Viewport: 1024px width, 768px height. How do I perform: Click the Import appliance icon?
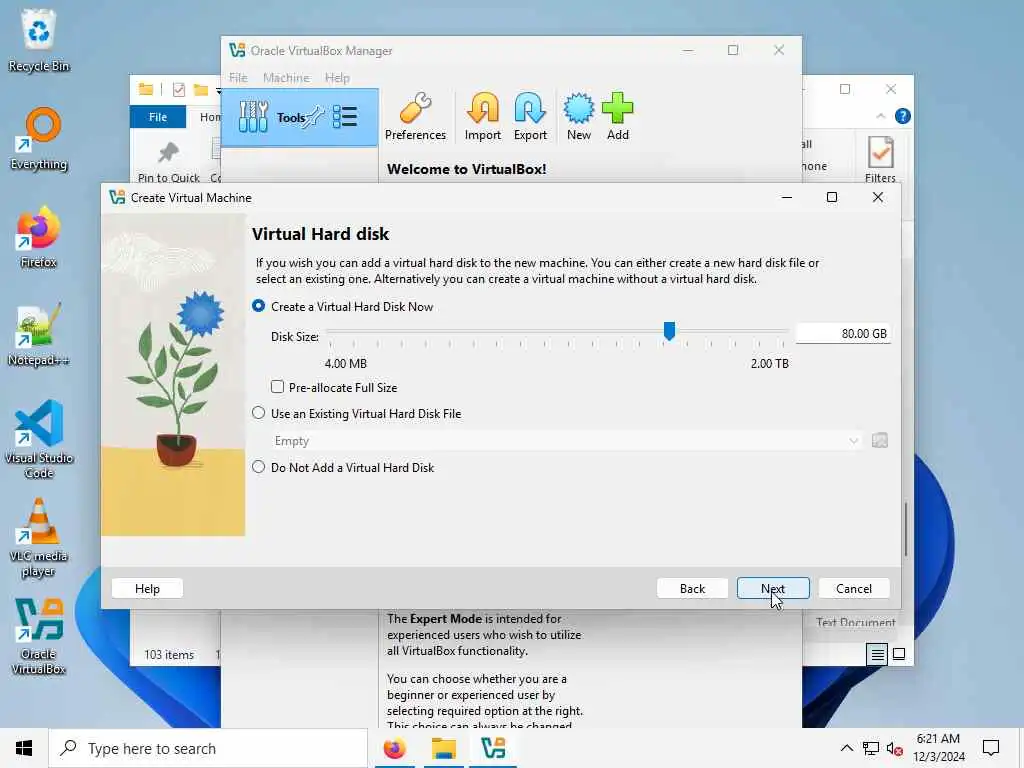[483, 117]
